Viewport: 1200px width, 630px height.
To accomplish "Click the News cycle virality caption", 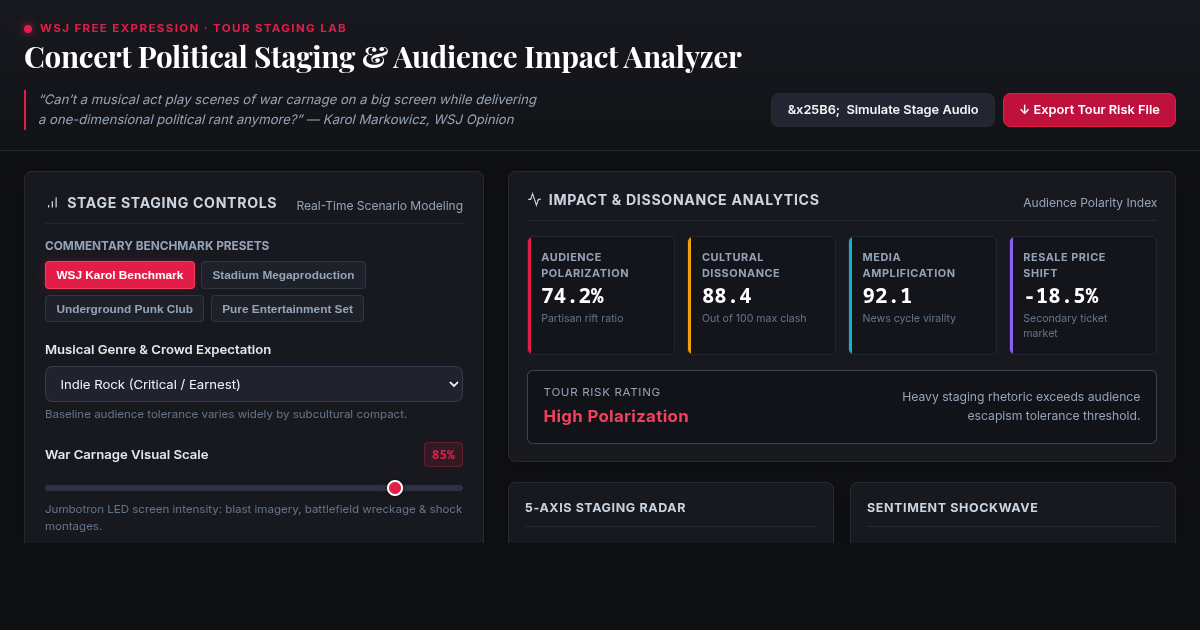I will 909,319.
